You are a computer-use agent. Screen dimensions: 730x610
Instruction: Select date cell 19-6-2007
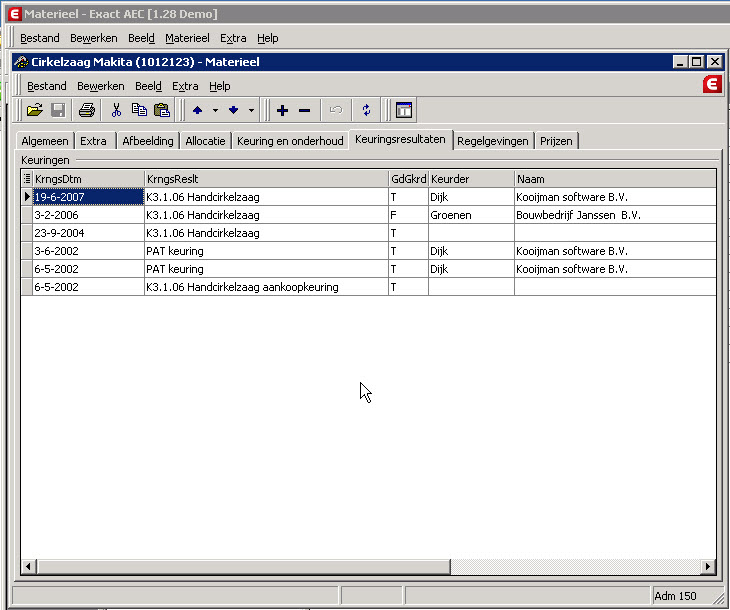[x=88, y=197]
